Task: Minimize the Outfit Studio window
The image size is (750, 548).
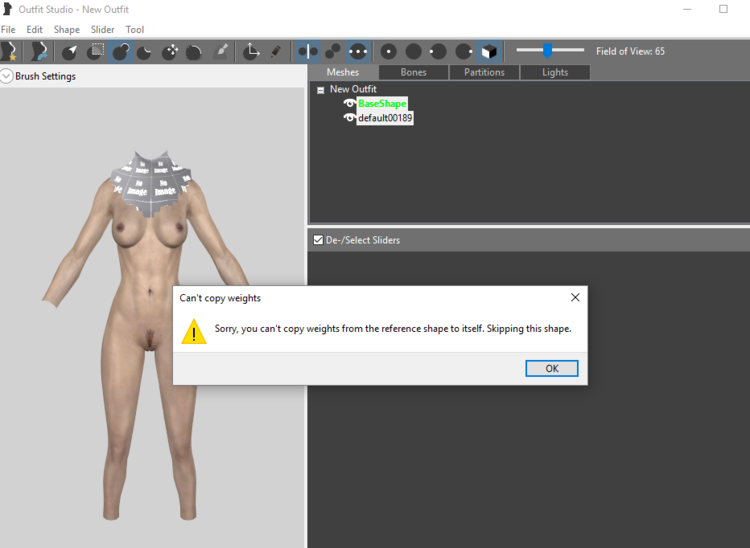Action: pos(687,9)
